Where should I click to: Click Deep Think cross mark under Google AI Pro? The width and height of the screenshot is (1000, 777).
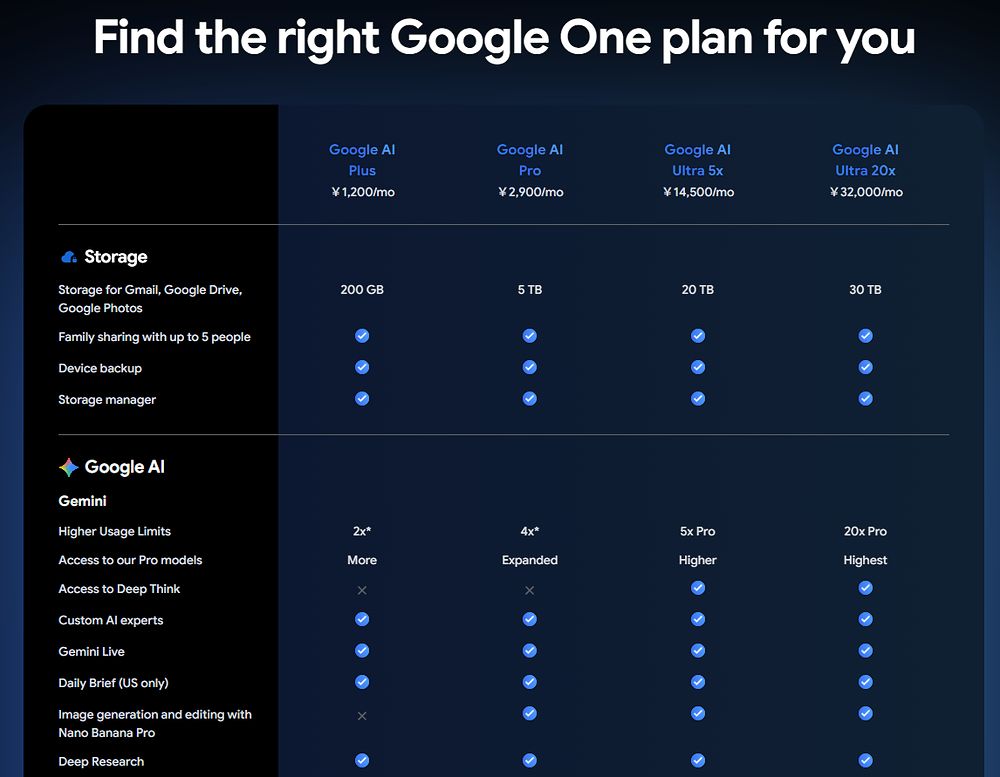pos(529,590)
